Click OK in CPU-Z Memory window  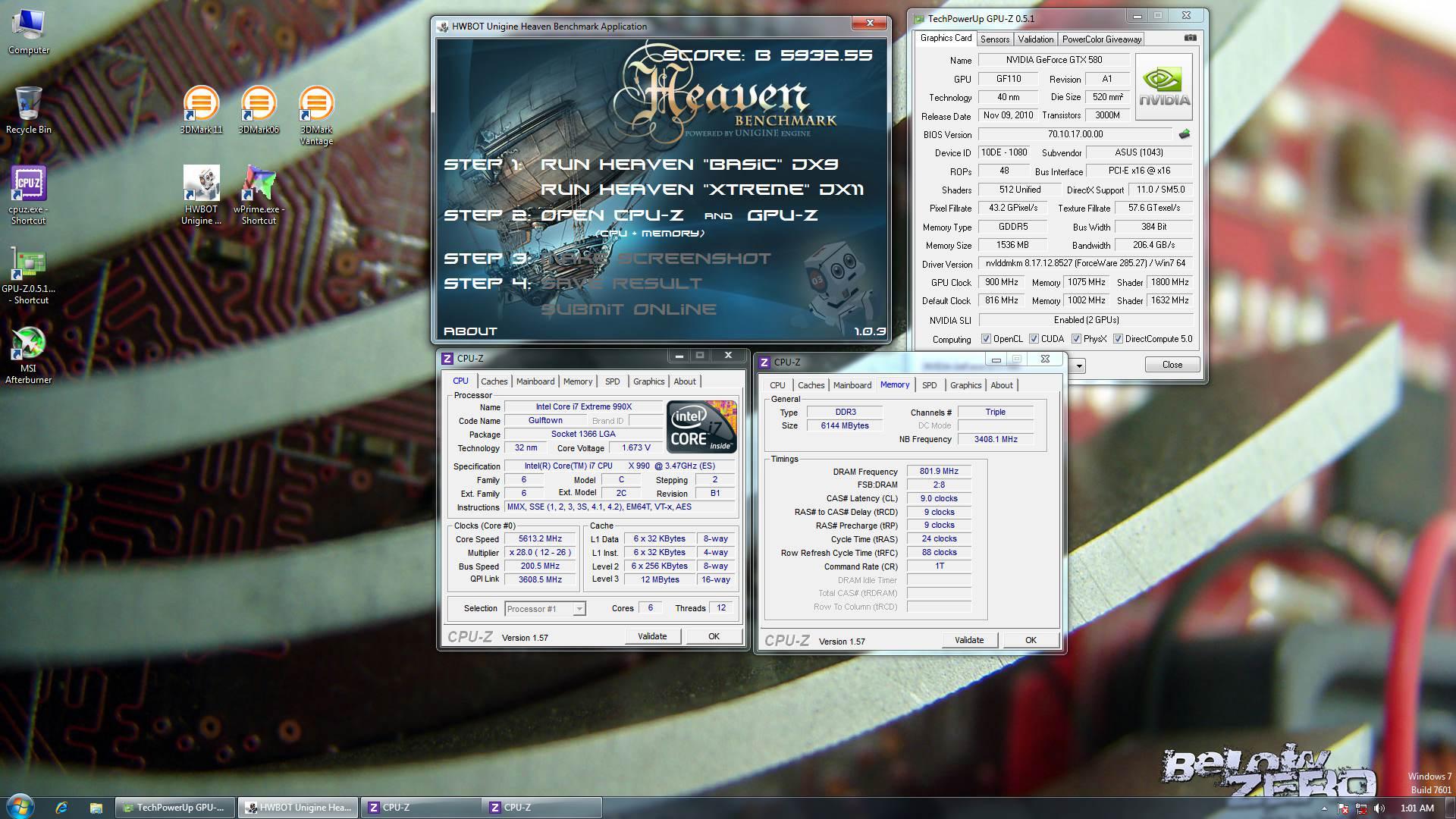point(1031,640)
